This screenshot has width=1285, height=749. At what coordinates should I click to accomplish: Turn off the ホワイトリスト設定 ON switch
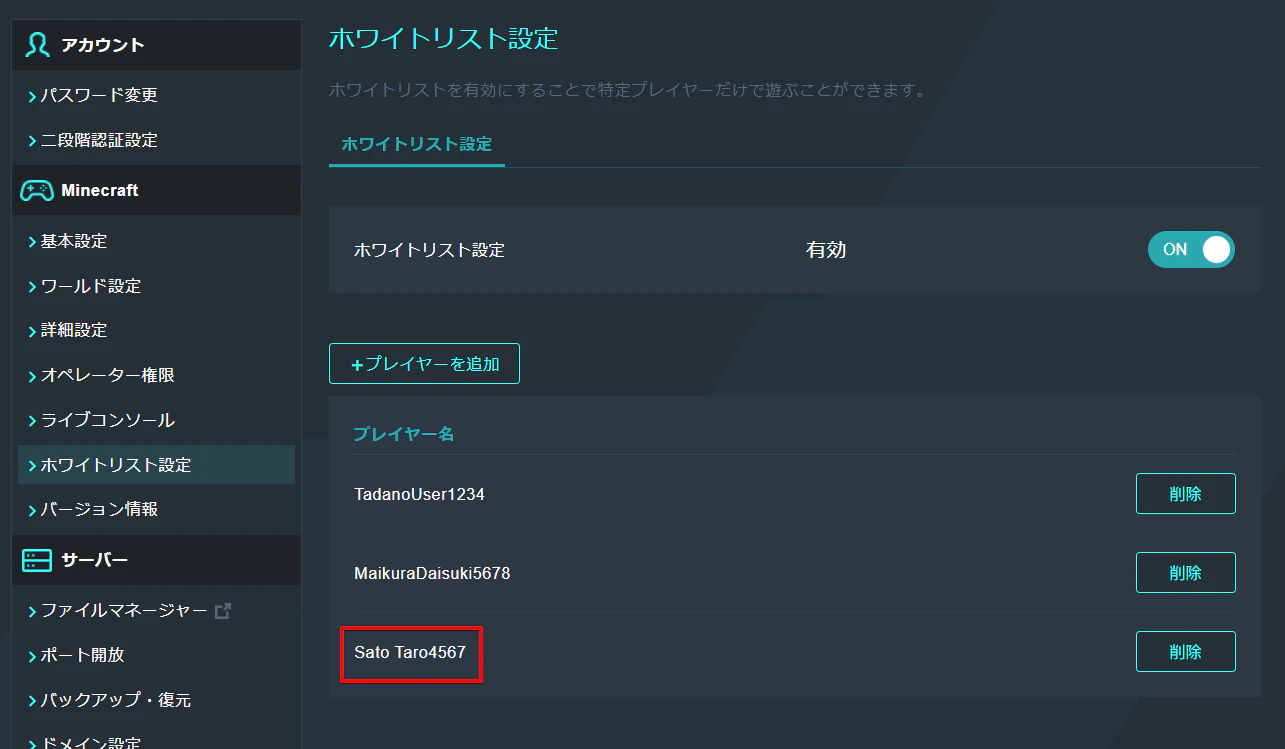[x=1191, y=250]
